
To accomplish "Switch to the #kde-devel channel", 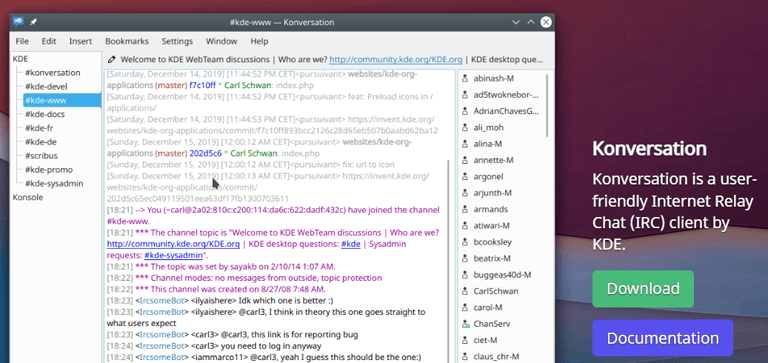I will pyautogui.click(x=46, y=87).
